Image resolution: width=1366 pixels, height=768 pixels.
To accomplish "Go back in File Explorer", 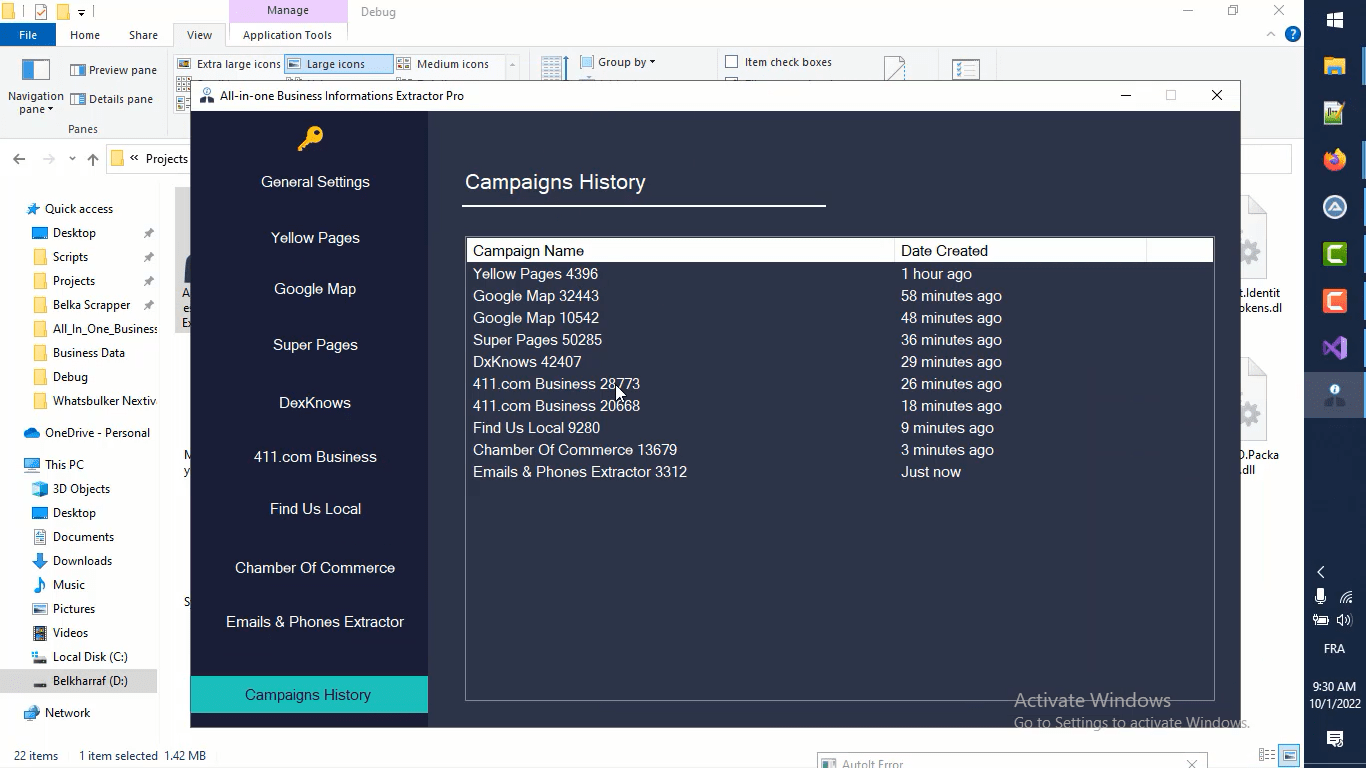I will (x=19, y=159).
